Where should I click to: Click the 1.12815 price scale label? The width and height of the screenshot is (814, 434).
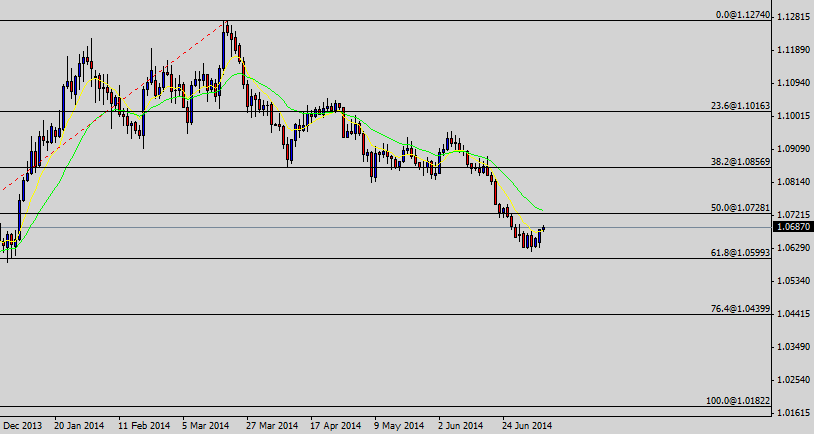[x=792, y=17]
